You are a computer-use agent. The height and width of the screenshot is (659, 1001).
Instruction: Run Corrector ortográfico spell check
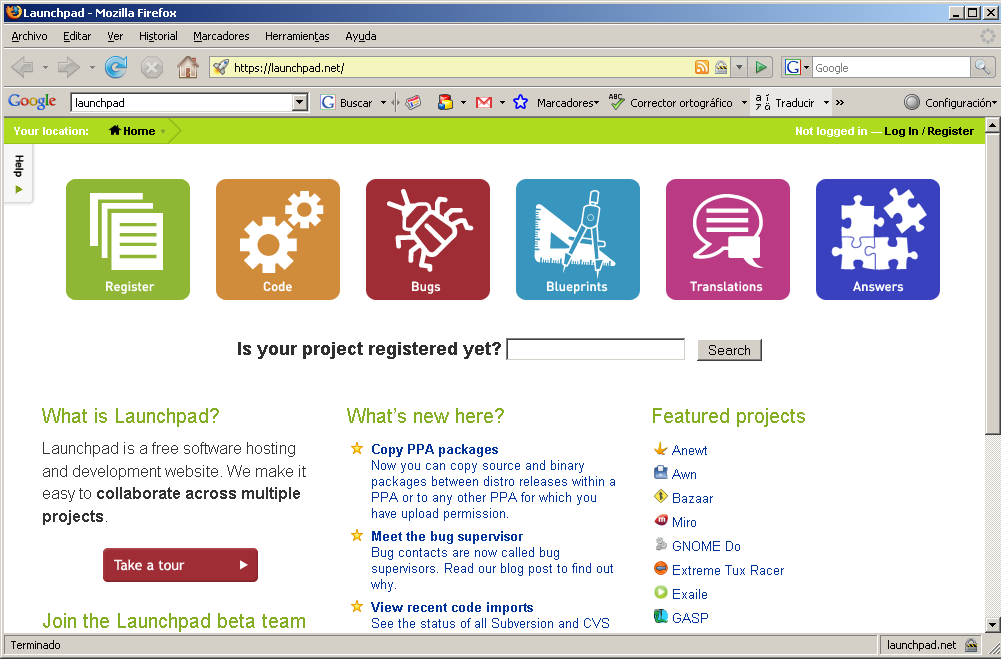pyautogui.click(x=672, y=103)
